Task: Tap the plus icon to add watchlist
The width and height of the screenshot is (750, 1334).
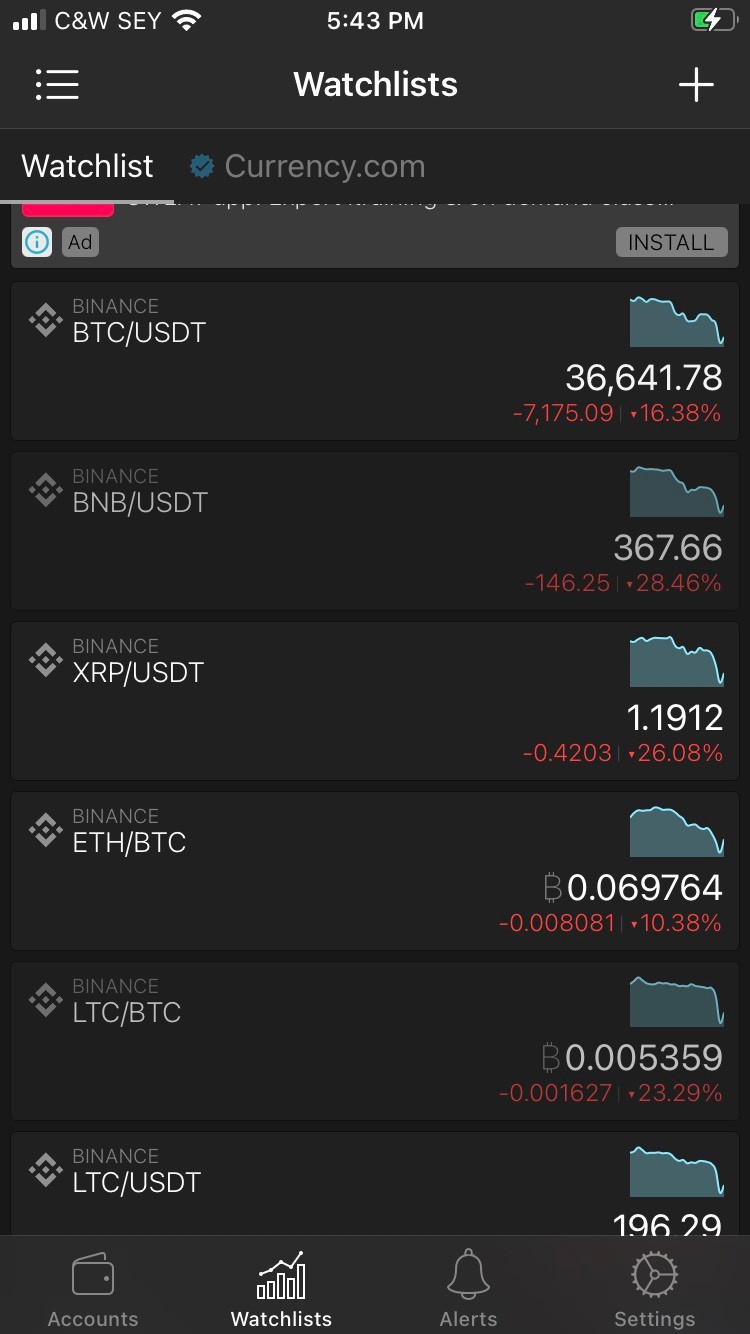Action: [x=696, y=84]
